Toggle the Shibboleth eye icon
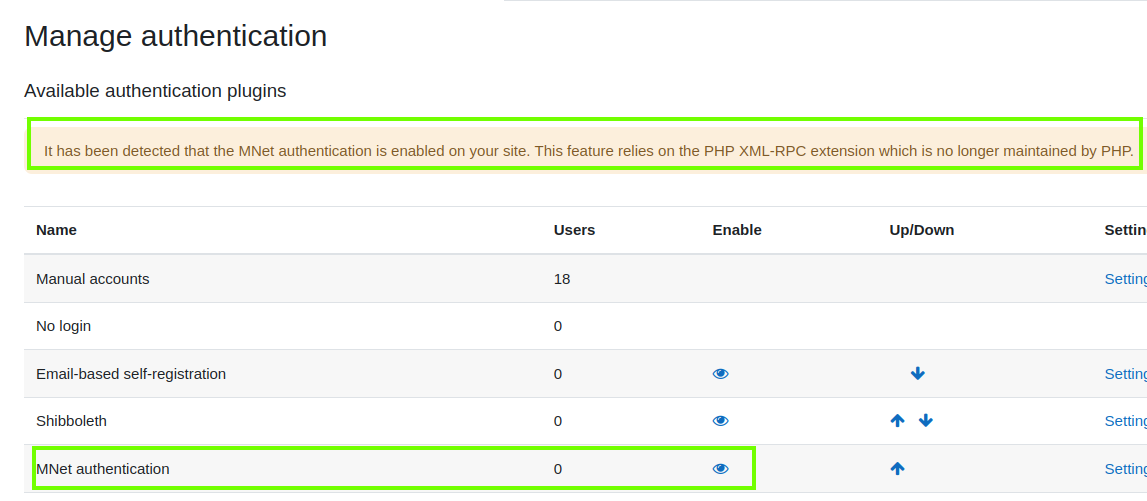 (x=721, y=421)
